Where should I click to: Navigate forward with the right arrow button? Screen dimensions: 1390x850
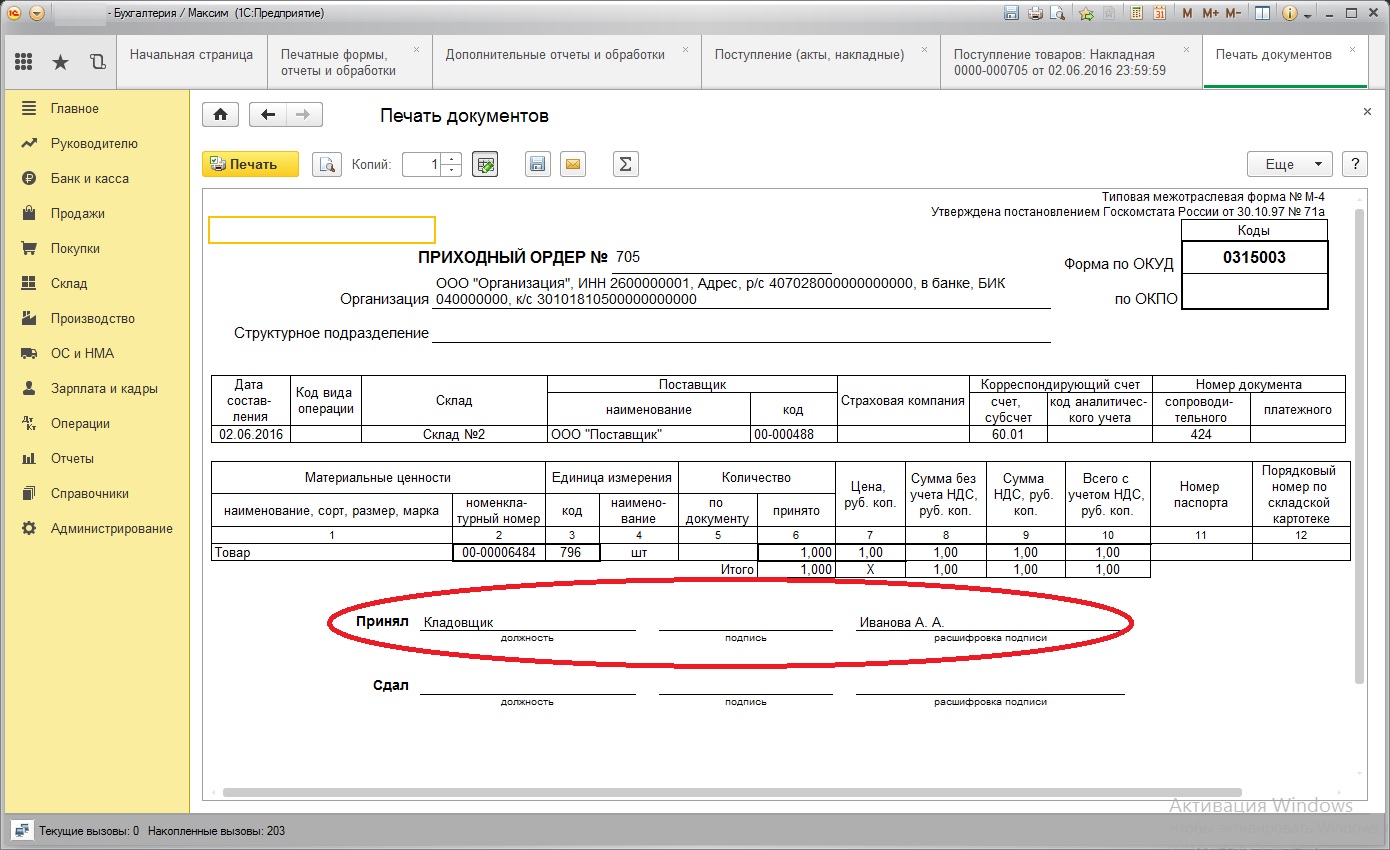click(304, 115)
